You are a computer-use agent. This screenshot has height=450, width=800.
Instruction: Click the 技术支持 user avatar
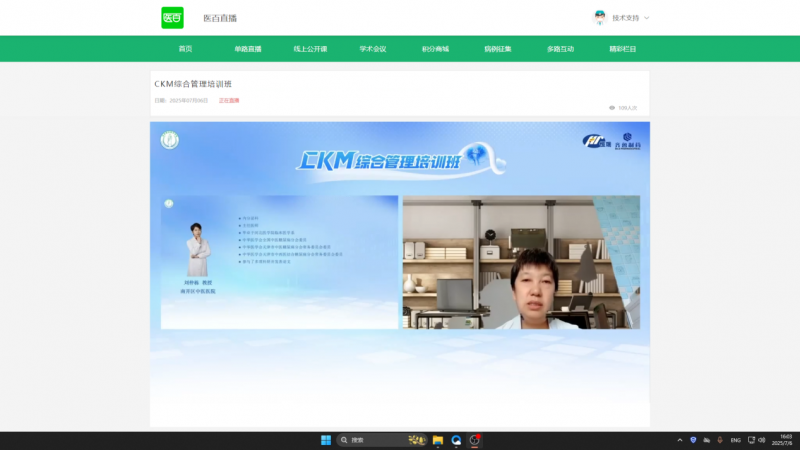[x=600, y=17]
